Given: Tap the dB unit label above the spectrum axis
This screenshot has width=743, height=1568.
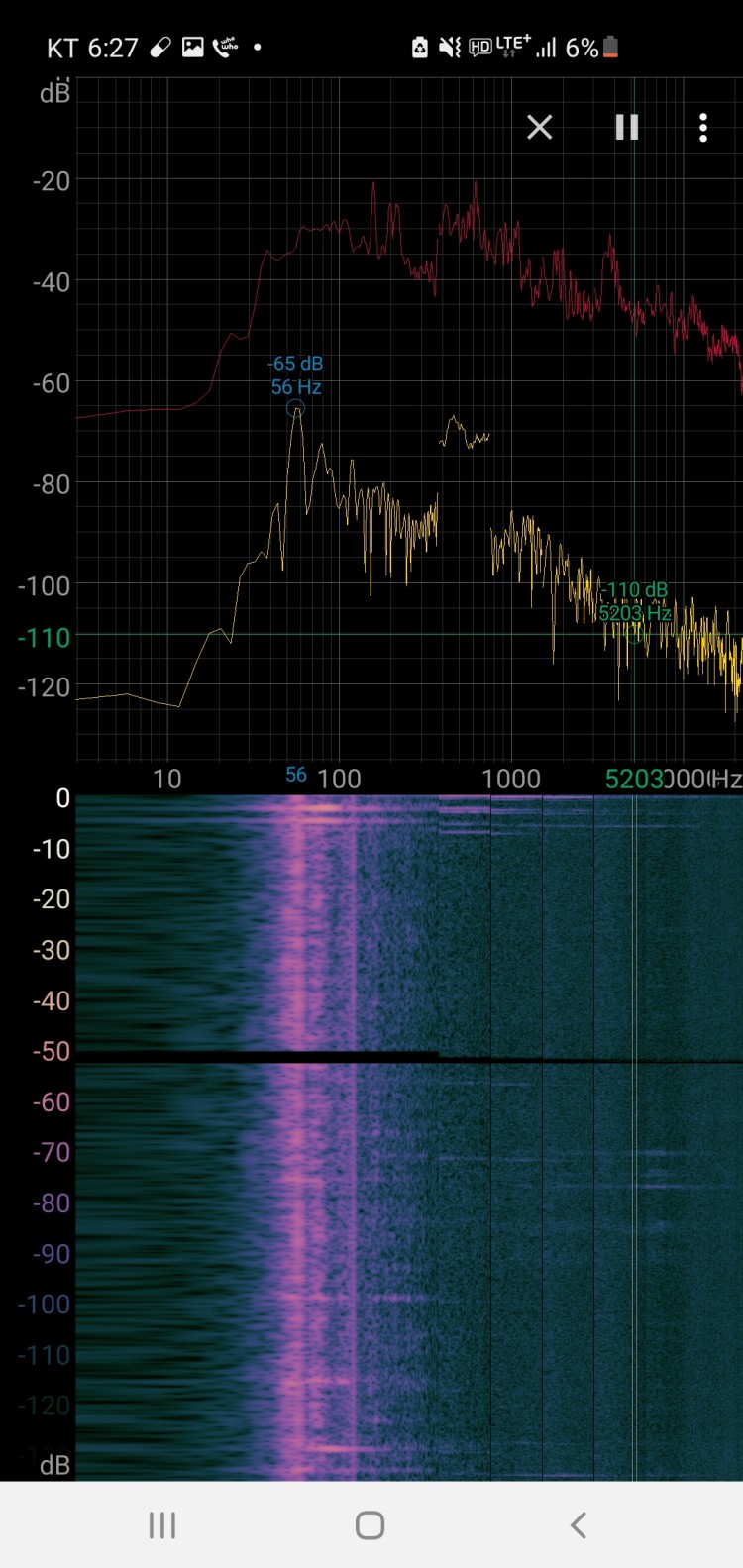Looking at the screenshot, I should (54, 93).
